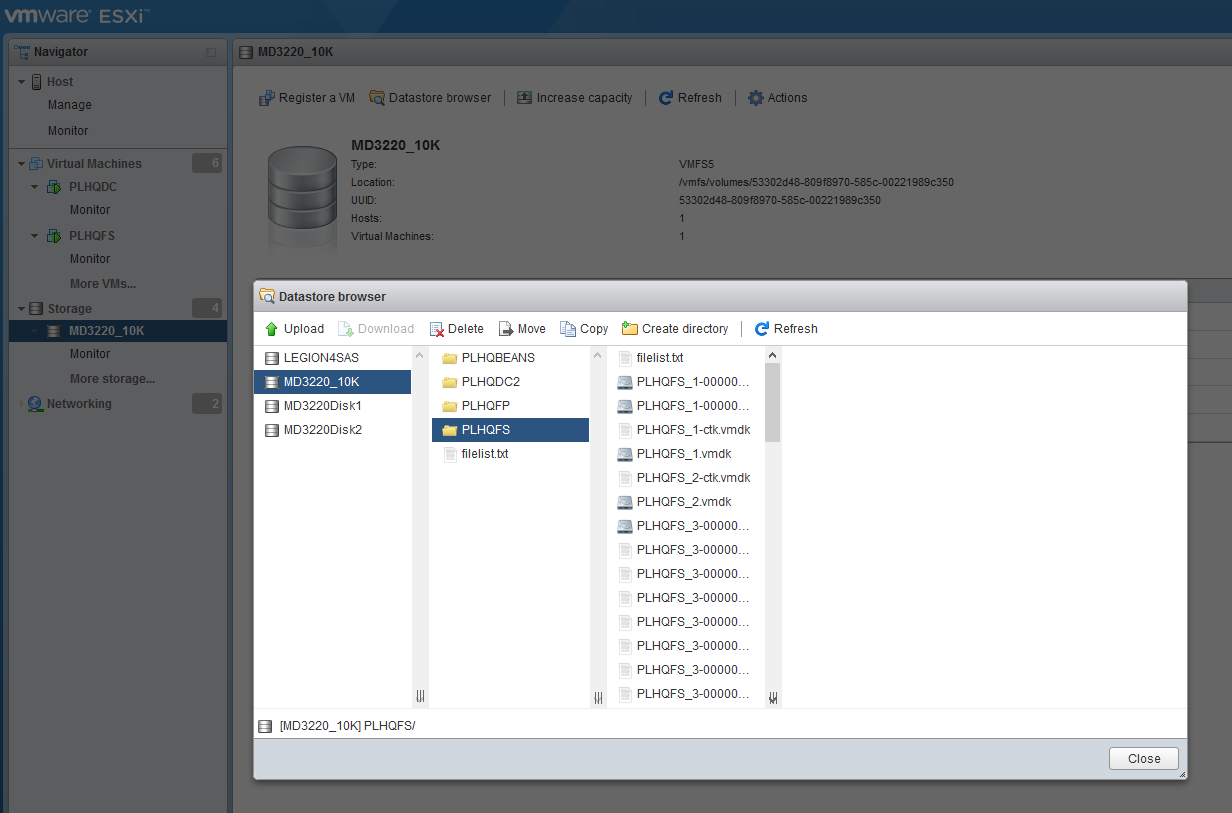The image size is (1232, 813).
Task: Click the Virtual Machines count badge 6
Action: click(x=207, y=163)
